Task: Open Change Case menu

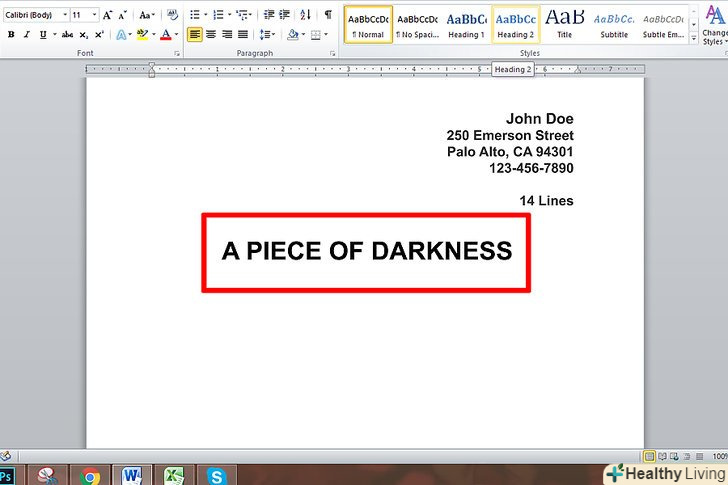Action: (147, 15)
